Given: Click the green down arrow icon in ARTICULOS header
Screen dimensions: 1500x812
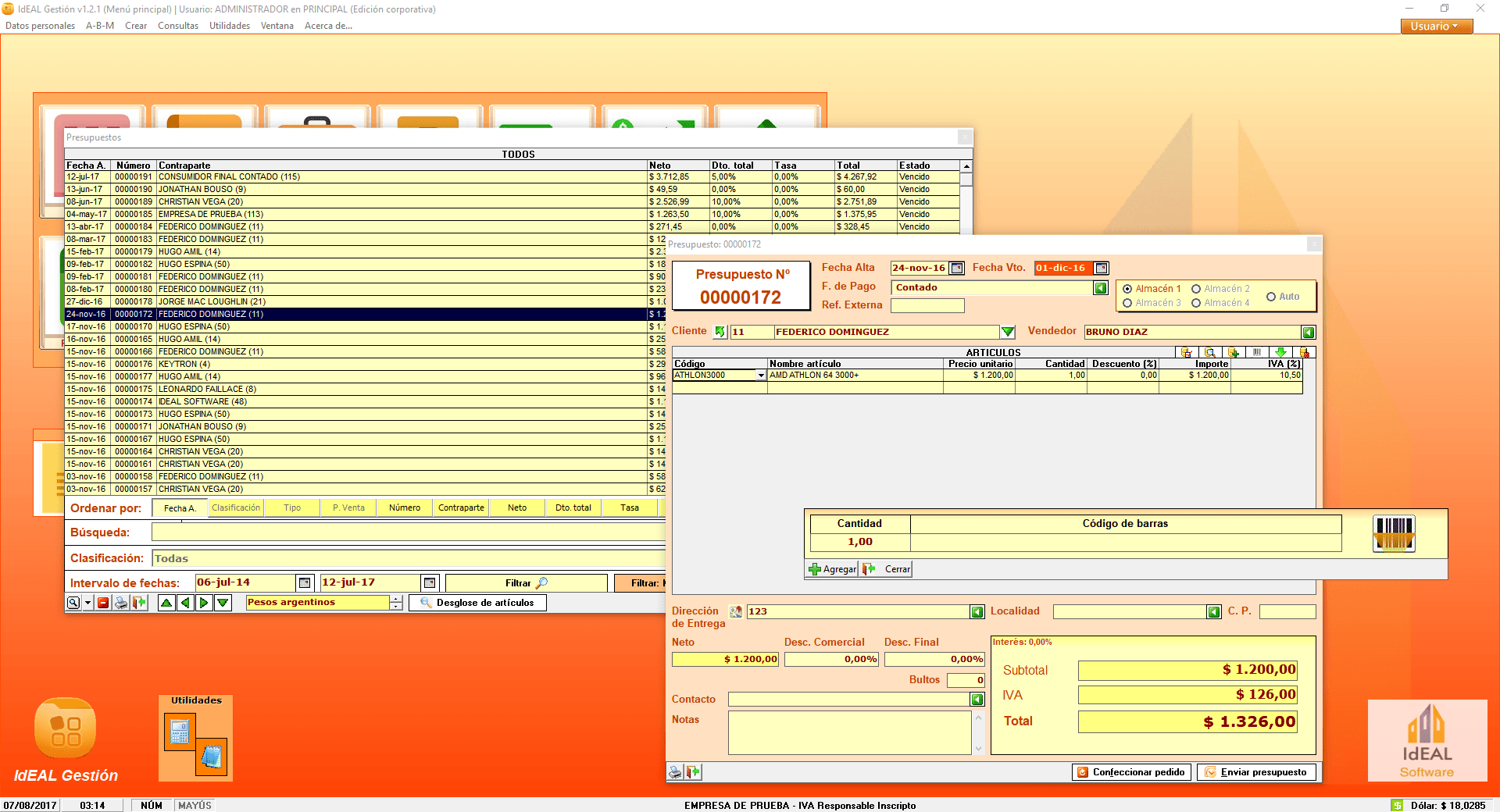Looking at the screenshot, I should [1280, 352].
